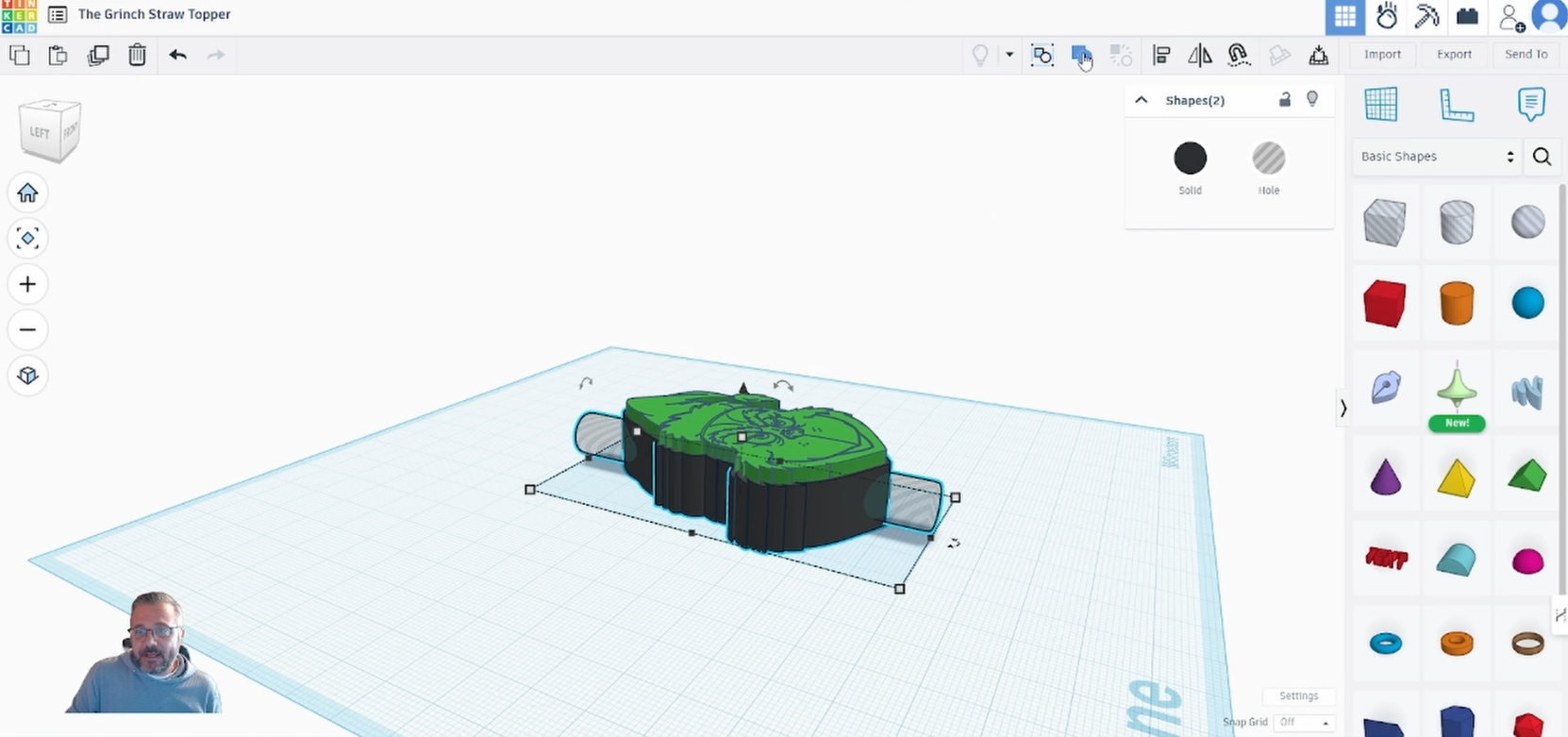This screenshot has height=737, width=1568.
Task: Click the Group shapes icon
Action: tap(1081, 55)
